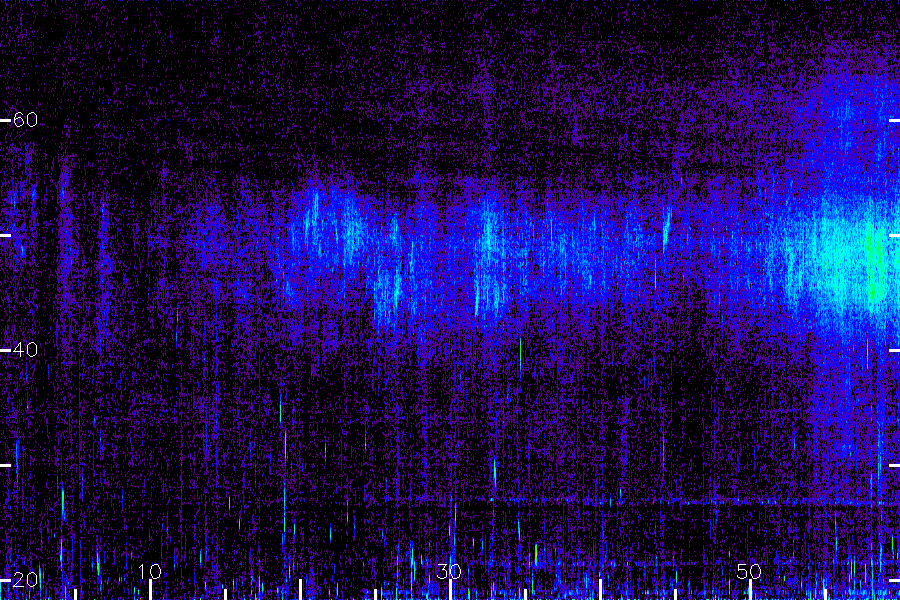Click the 60 label on the vertical axis
Image resolution: width=900 pixels, height=600 pixels.
25,120
